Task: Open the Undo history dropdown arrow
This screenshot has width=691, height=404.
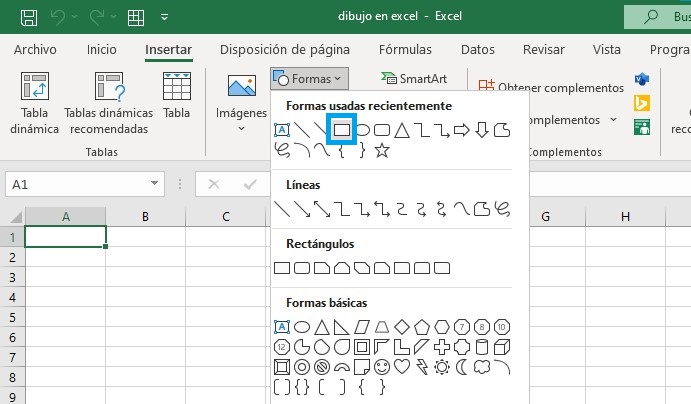Action: tap(74, 17)
